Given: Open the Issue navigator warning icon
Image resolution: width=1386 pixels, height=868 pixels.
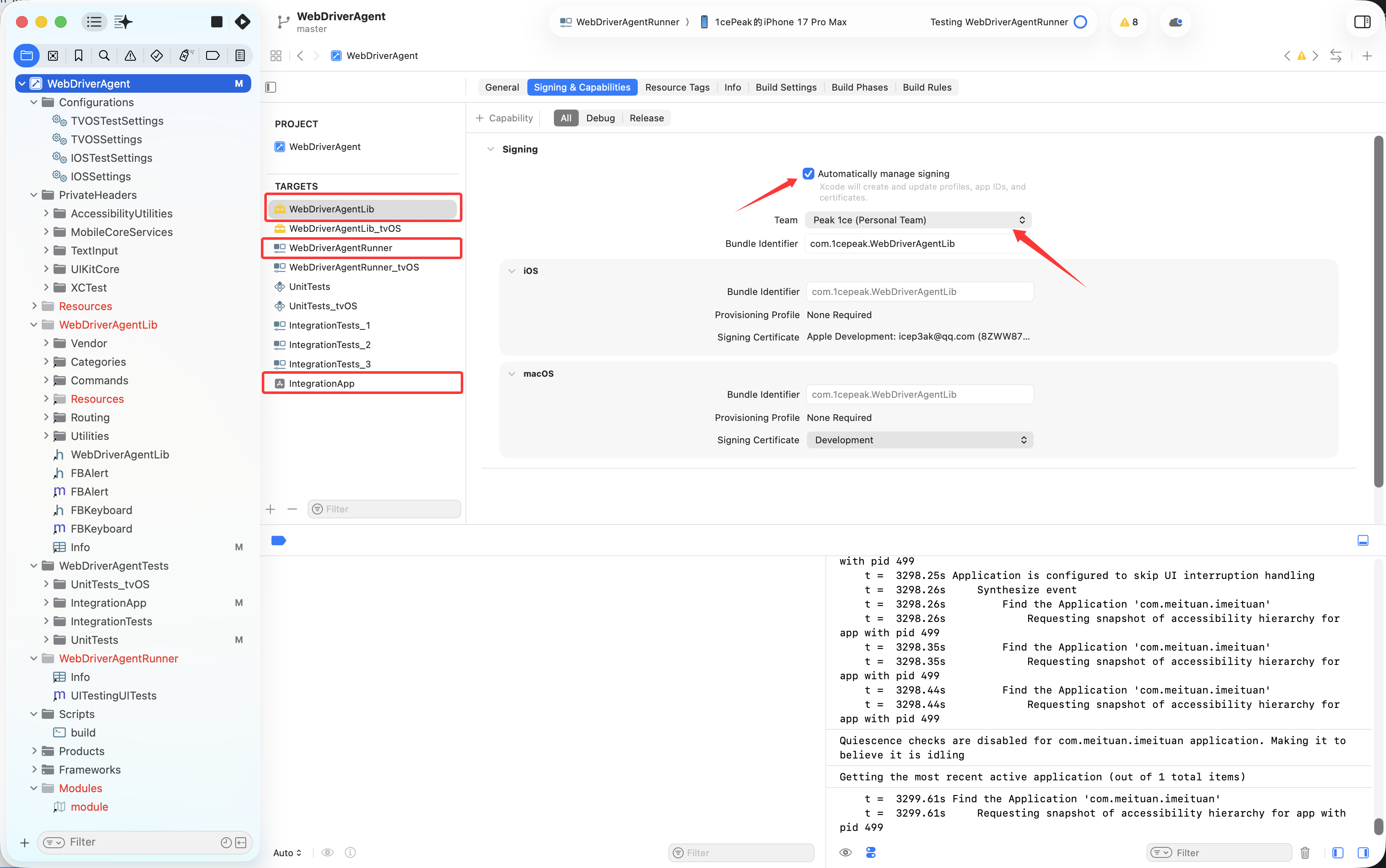Looking at the screenshot, I should point(130,56).
